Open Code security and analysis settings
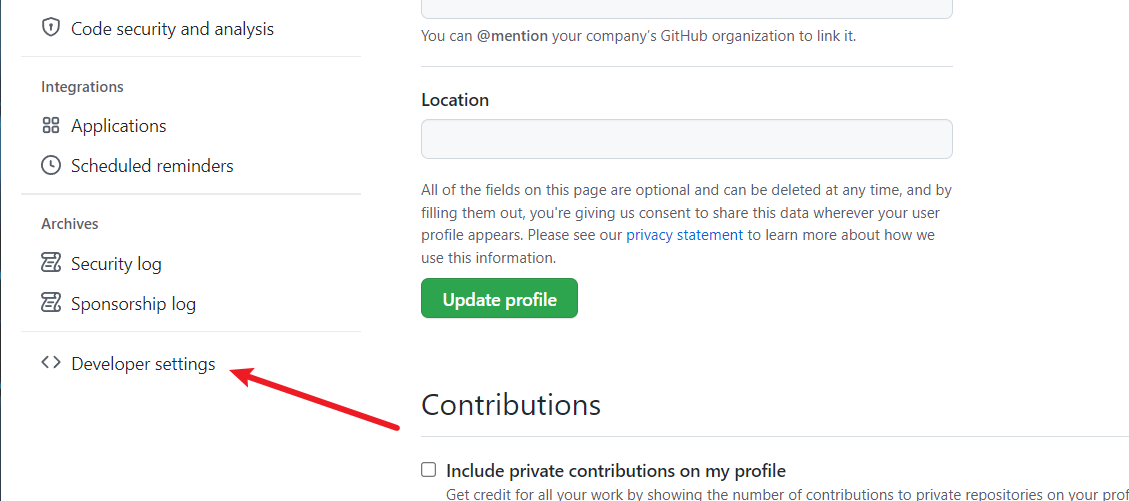 click(x=172, y=29)
